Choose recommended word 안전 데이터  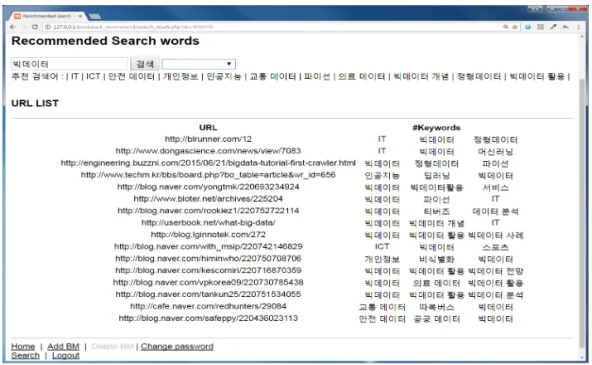pyautogui.click(x=131, y=76)
